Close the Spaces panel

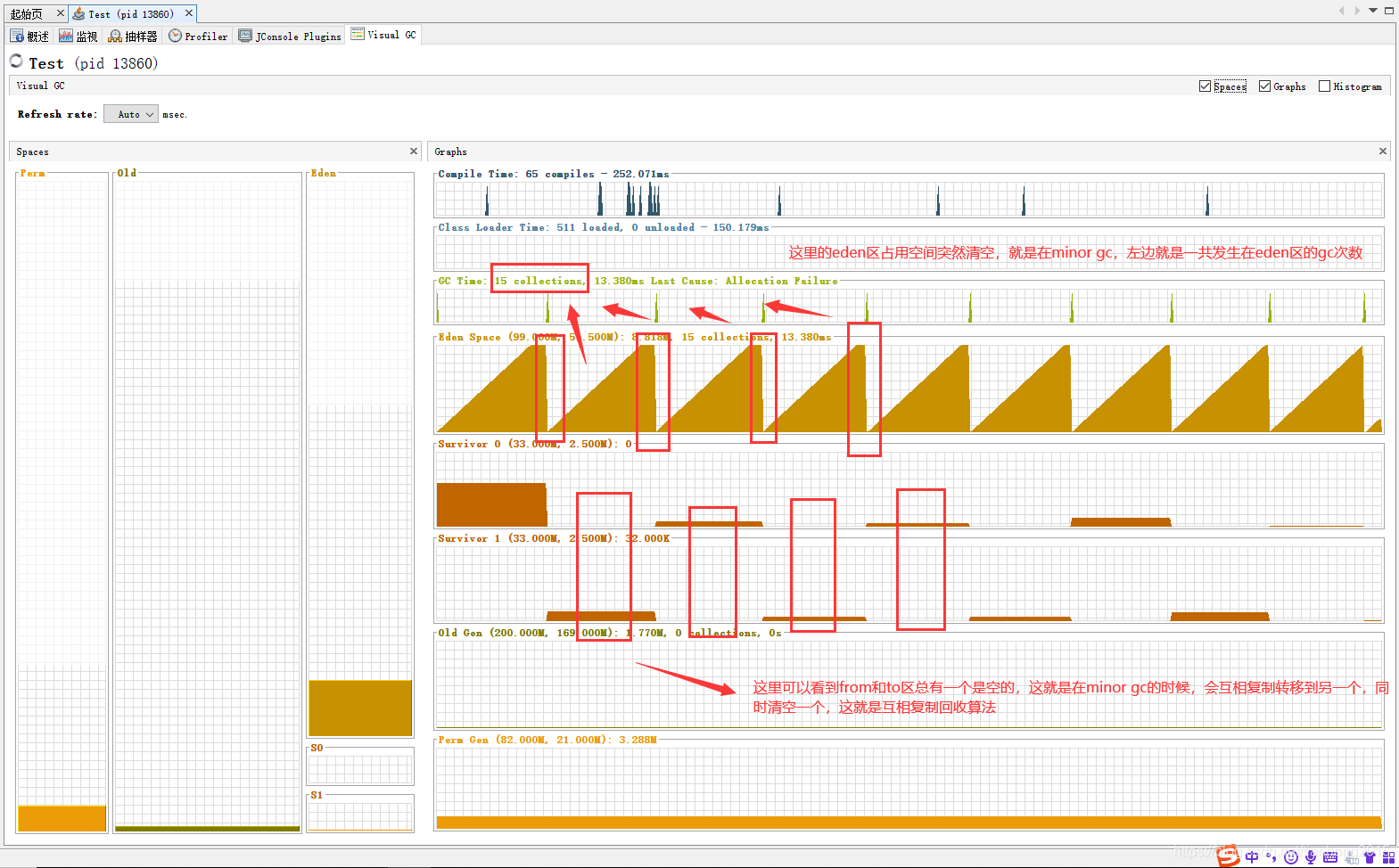(x=414, y=151)
